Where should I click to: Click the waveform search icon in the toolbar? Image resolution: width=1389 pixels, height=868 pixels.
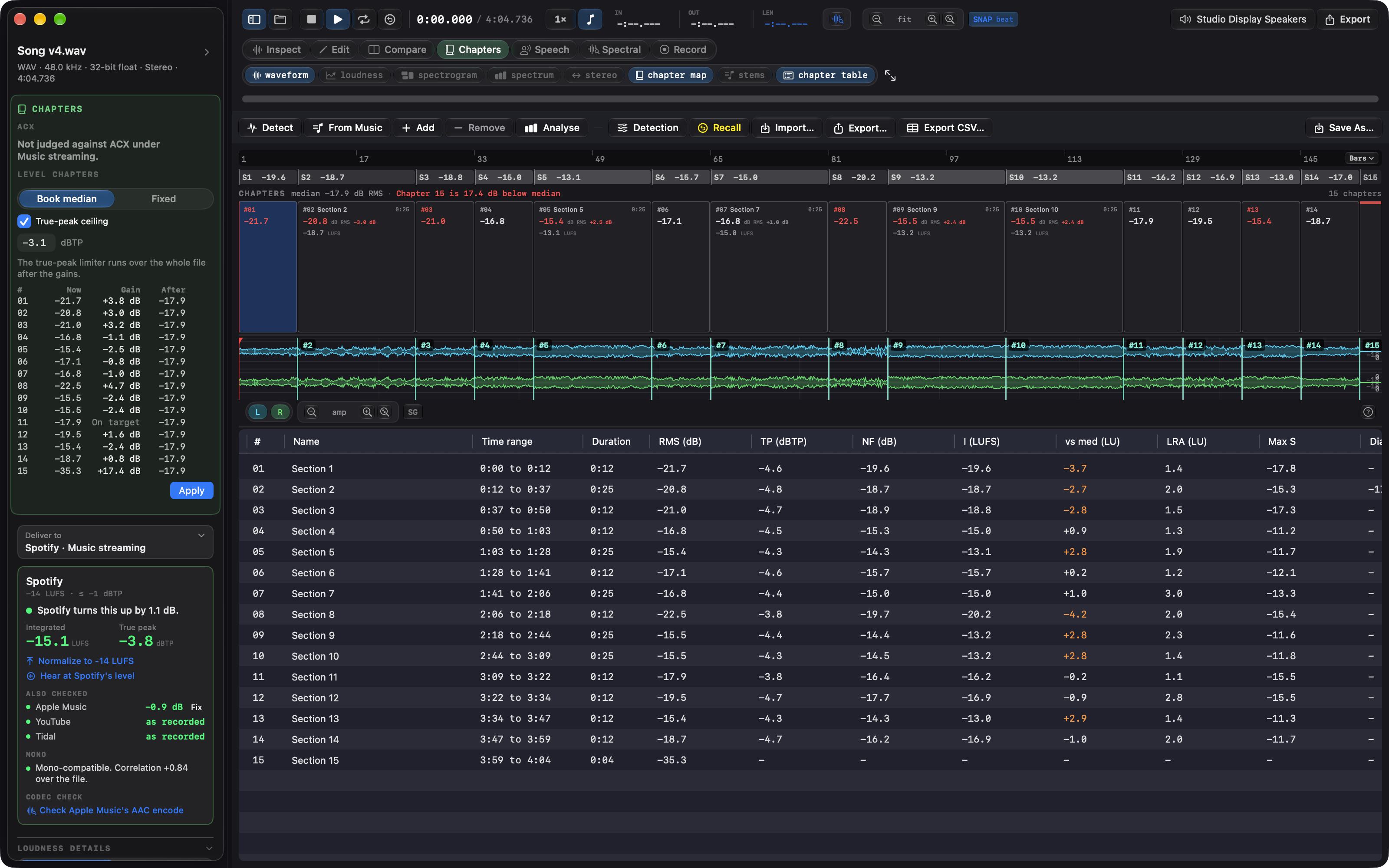click(837, 20)
